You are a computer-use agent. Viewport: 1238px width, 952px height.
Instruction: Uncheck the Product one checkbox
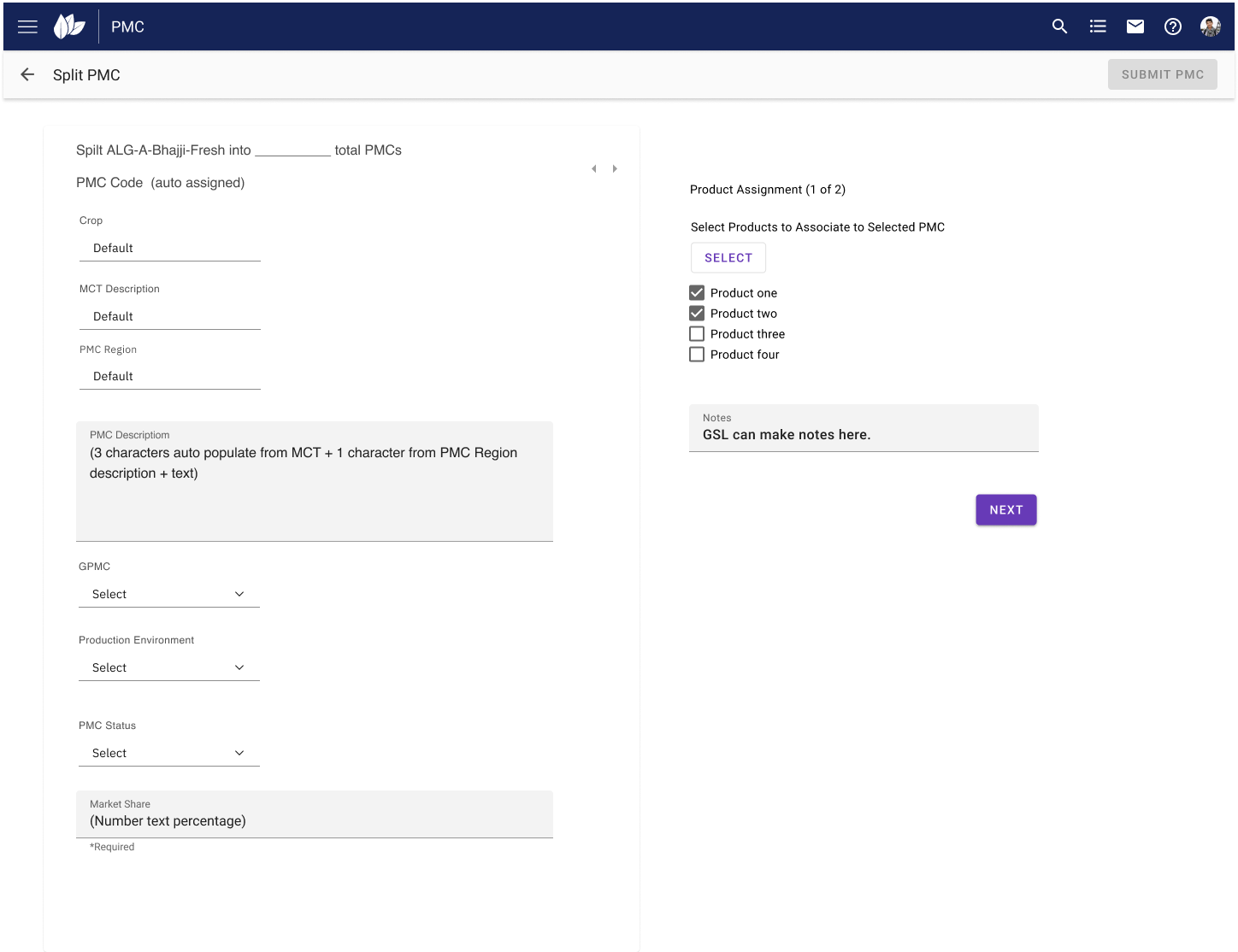pos(697,293)
